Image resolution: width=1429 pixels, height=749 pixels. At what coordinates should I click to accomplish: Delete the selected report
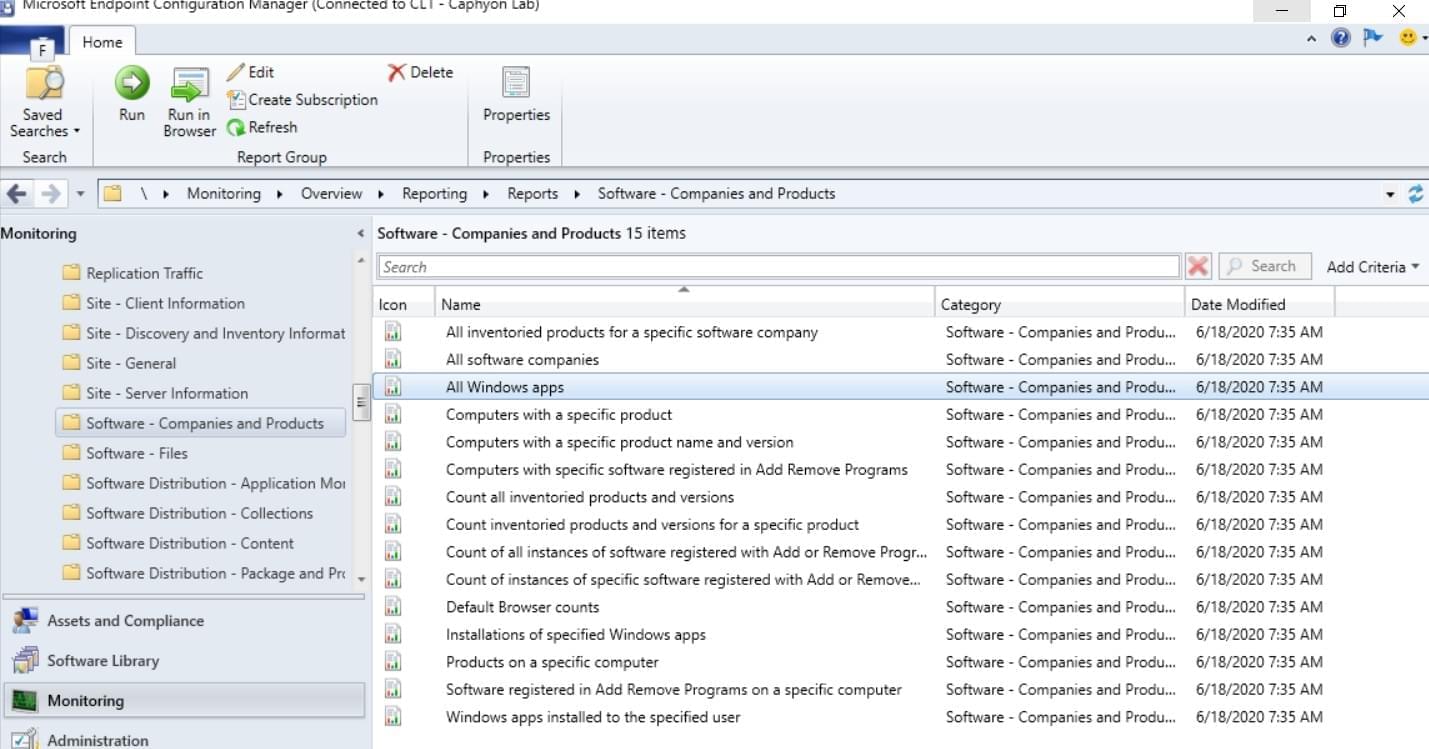pyautogui.click(x=418, y=72)
